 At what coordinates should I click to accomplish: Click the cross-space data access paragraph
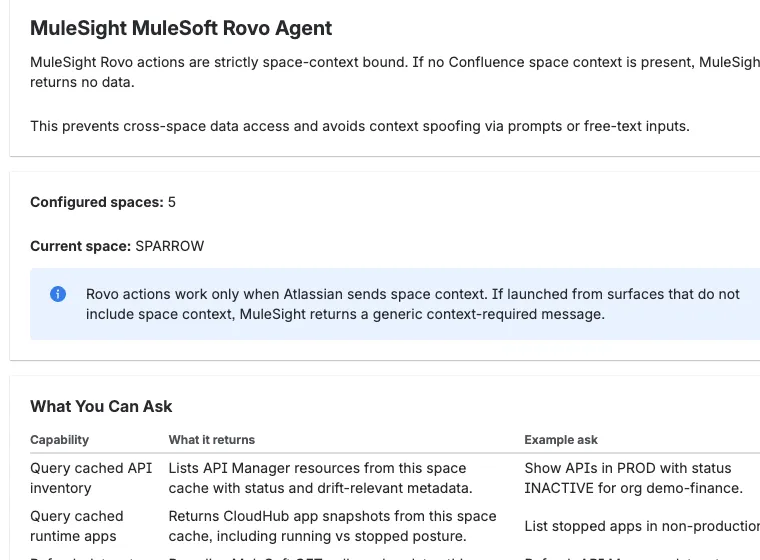(360, 126)
